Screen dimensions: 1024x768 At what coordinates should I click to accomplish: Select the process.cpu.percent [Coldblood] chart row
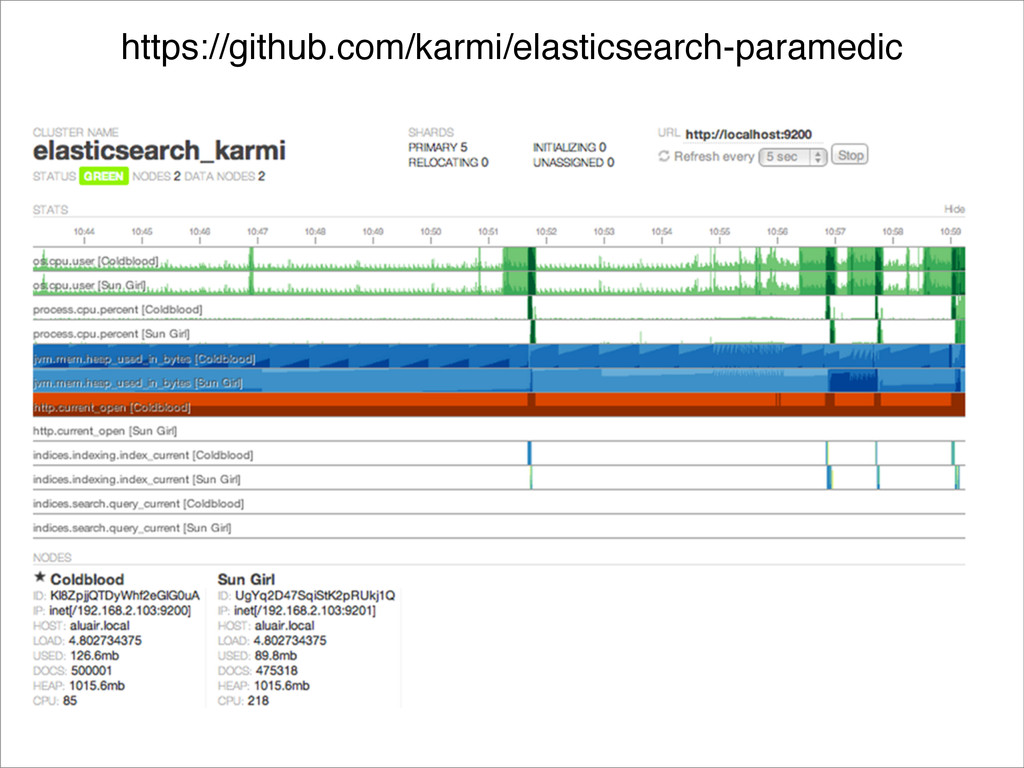pos(499,308)
